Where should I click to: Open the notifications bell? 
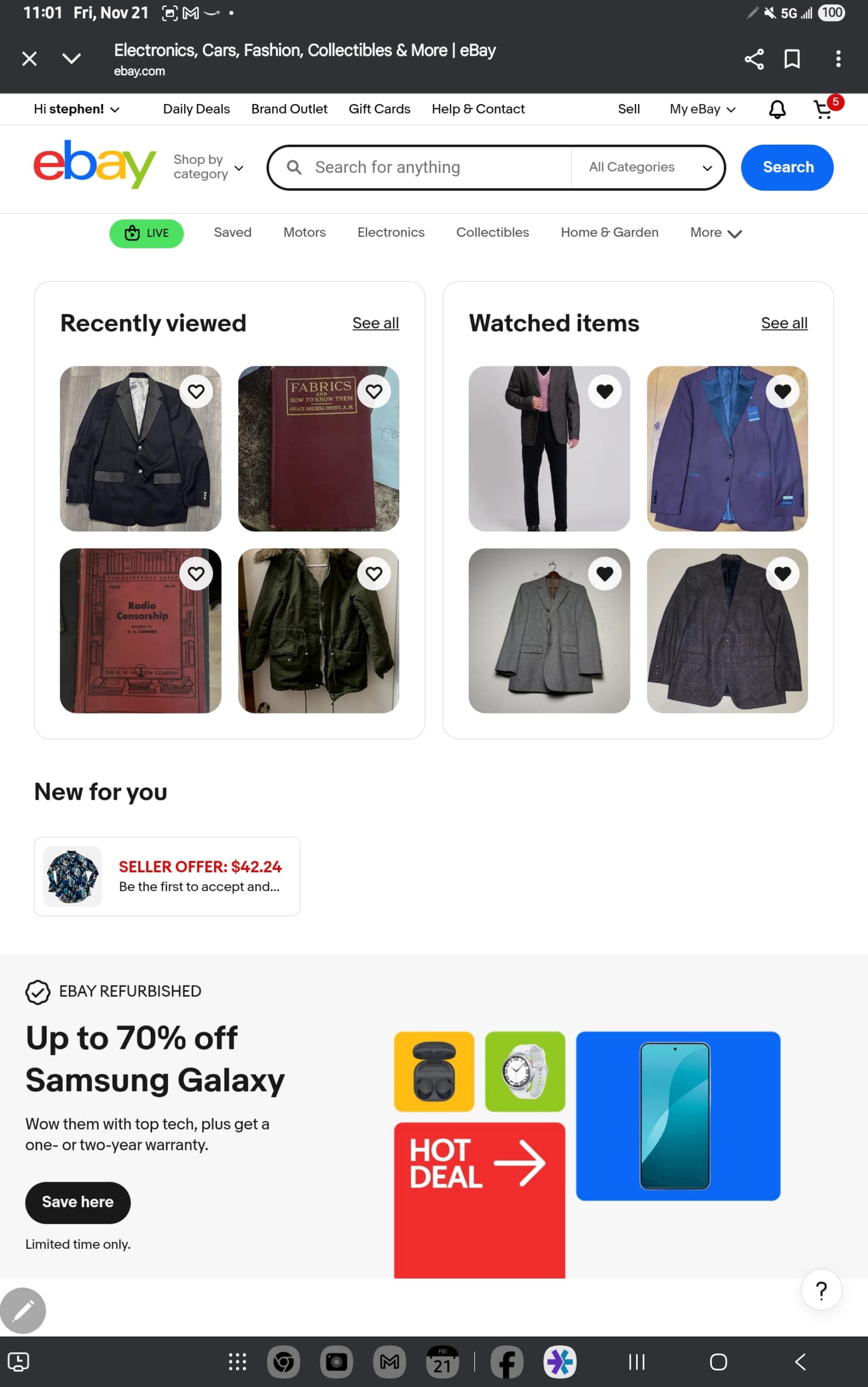coord(777,109)
